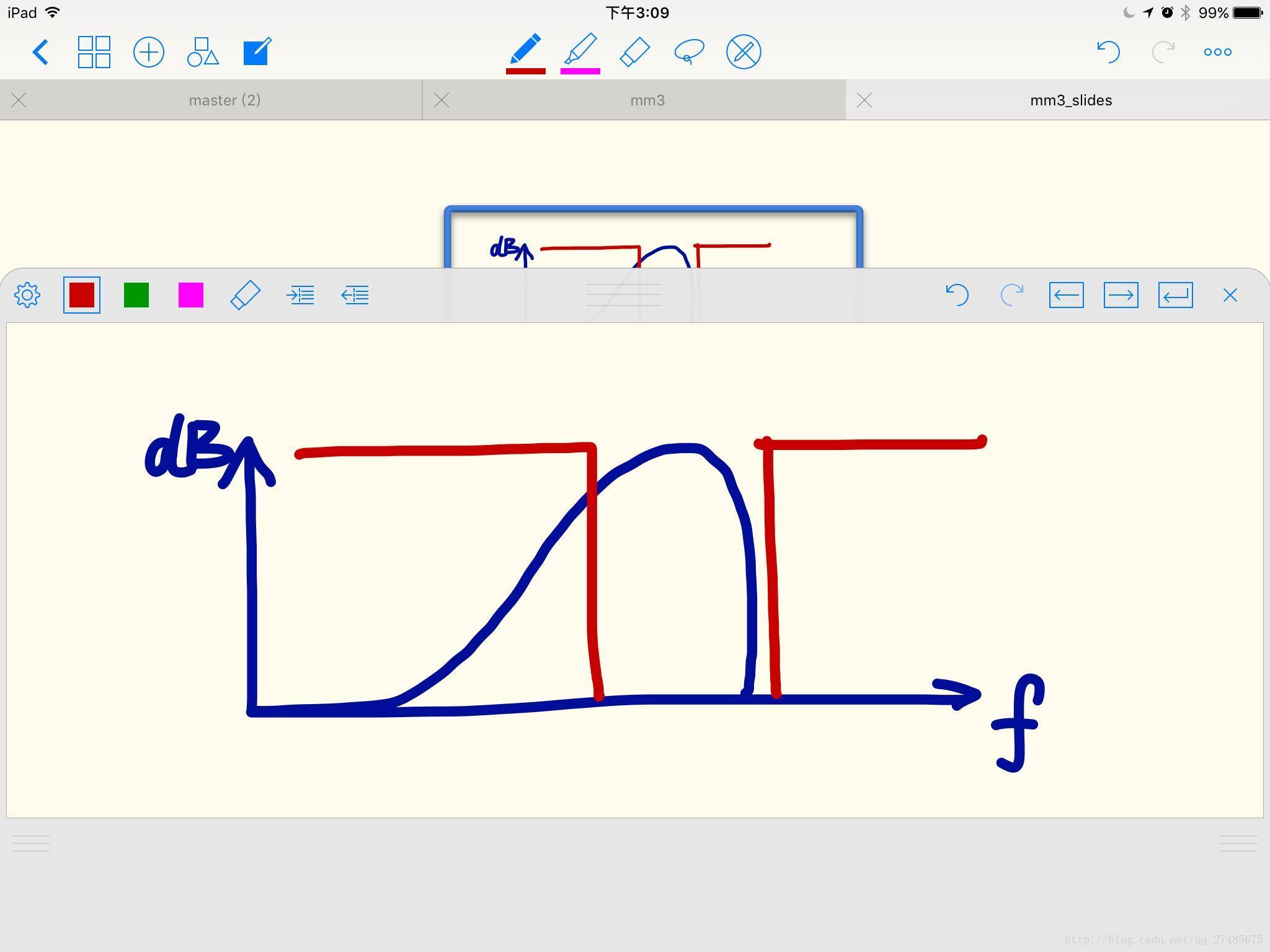Choose the red color swatch
The height and width of the screenshot is (952, 1270).
(x=82, y=295)
